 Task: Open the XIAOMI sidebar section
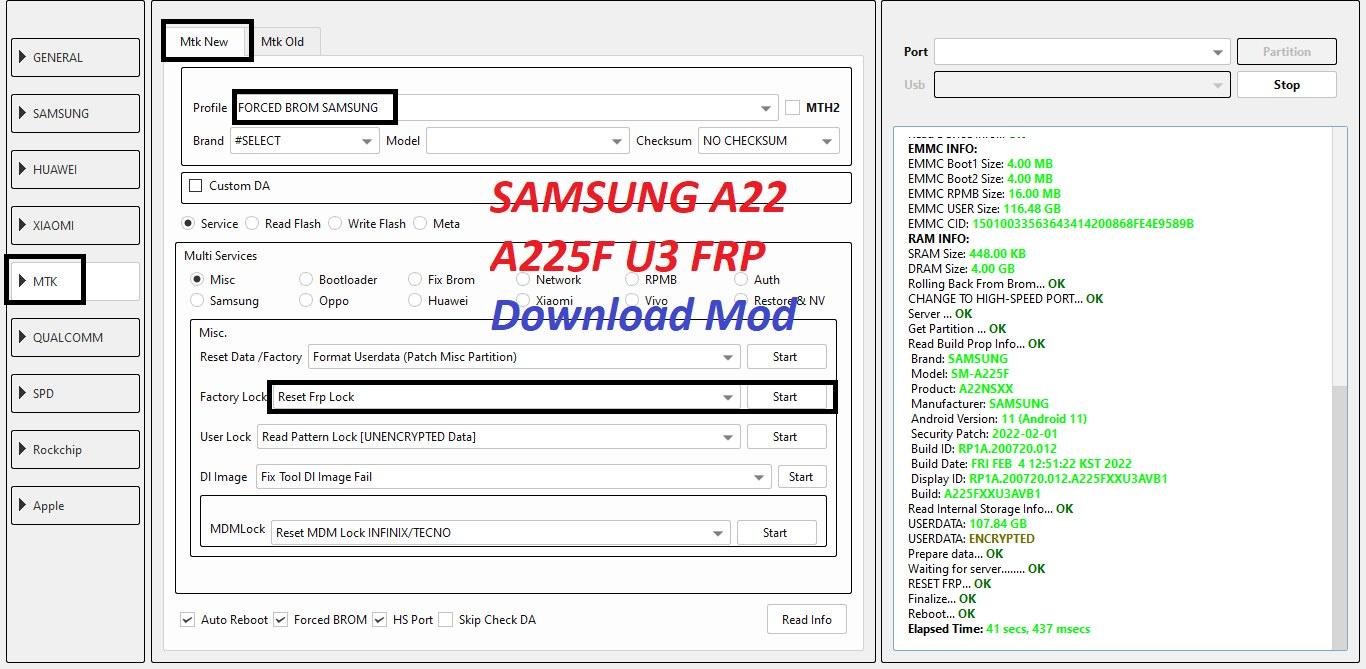75,225
